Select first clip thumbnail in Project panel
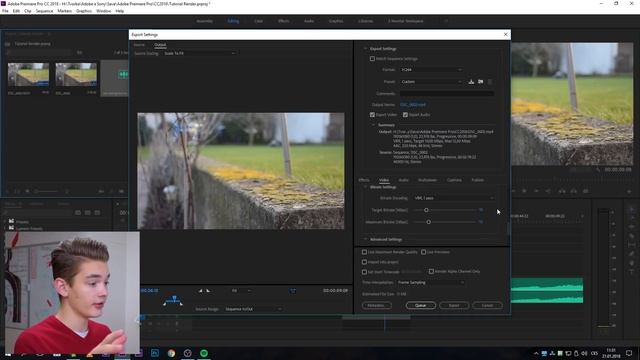640x360 pixels. click(x=28, y=74)
